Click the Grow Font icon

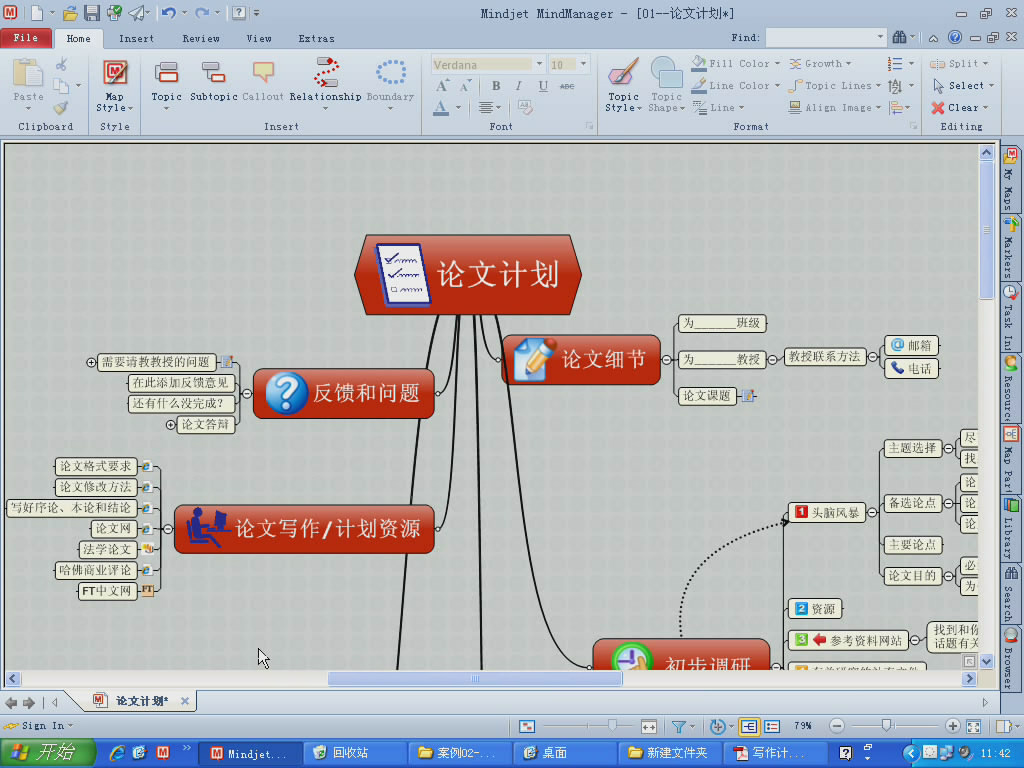(442, 86)
